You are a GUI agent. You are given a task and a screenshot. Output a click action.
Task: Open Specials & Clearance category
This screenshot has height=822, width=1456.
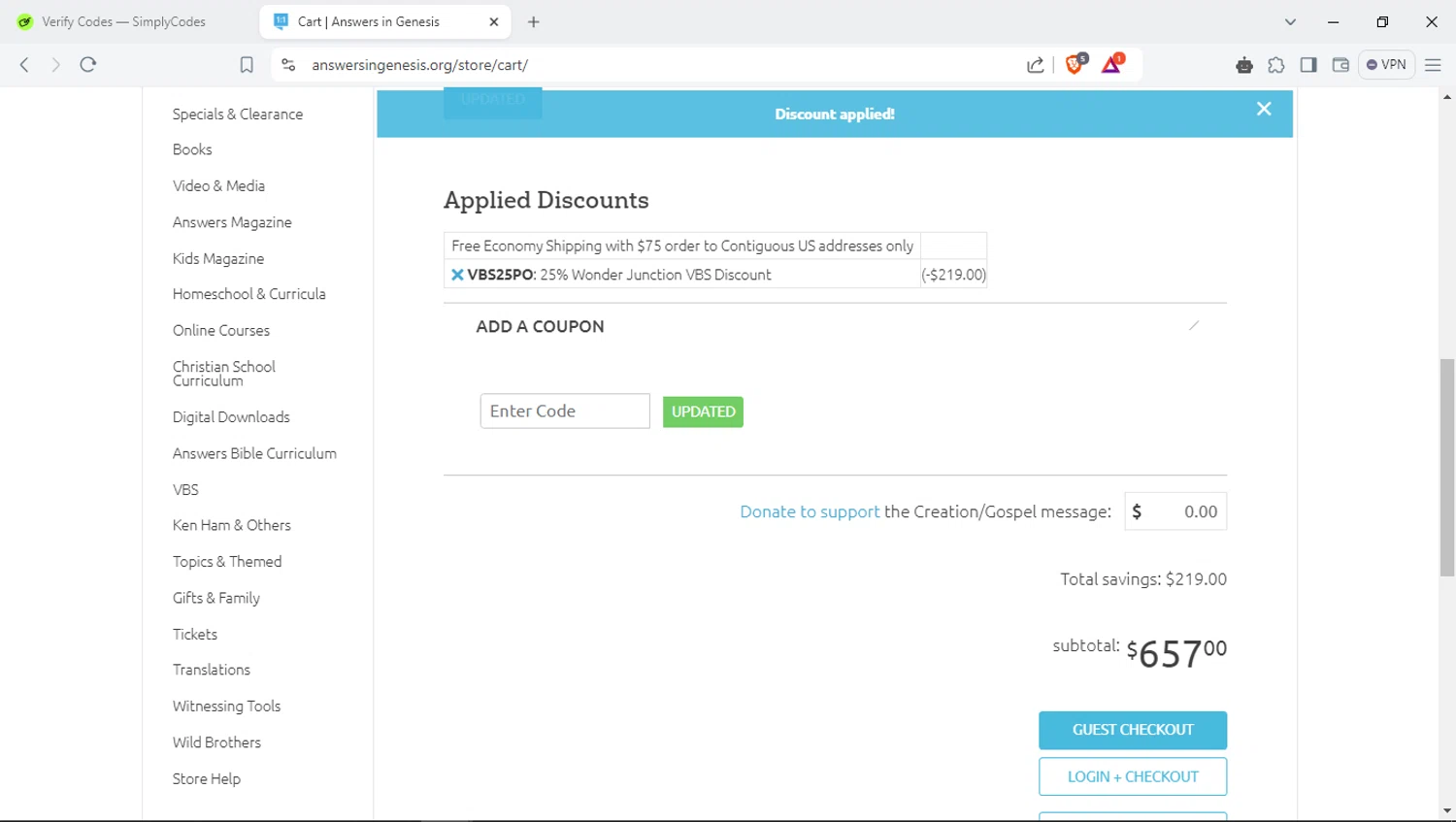click(238, 114)
